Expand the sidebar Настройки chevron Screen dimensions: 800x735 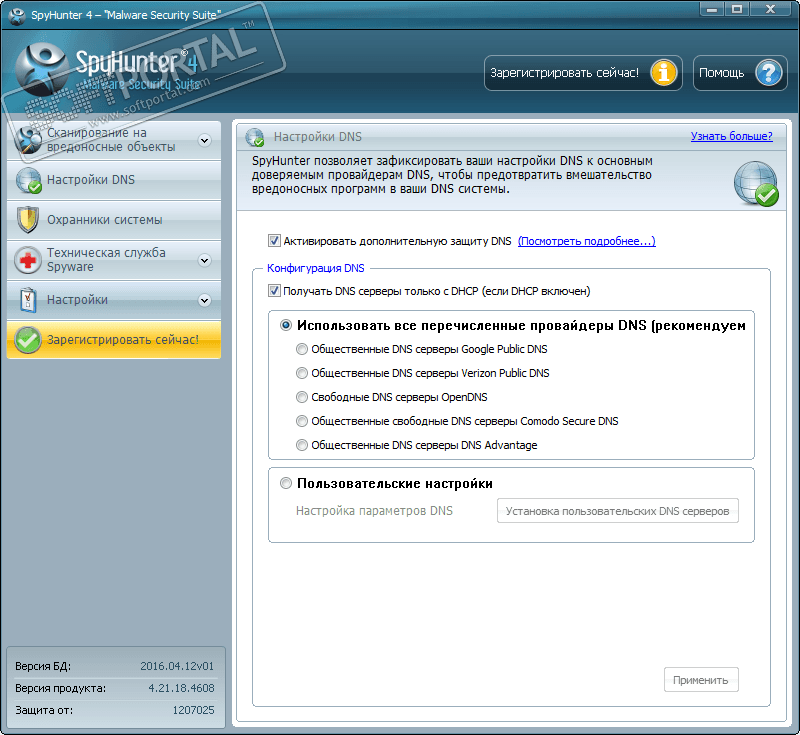click(x=205, y=300)
